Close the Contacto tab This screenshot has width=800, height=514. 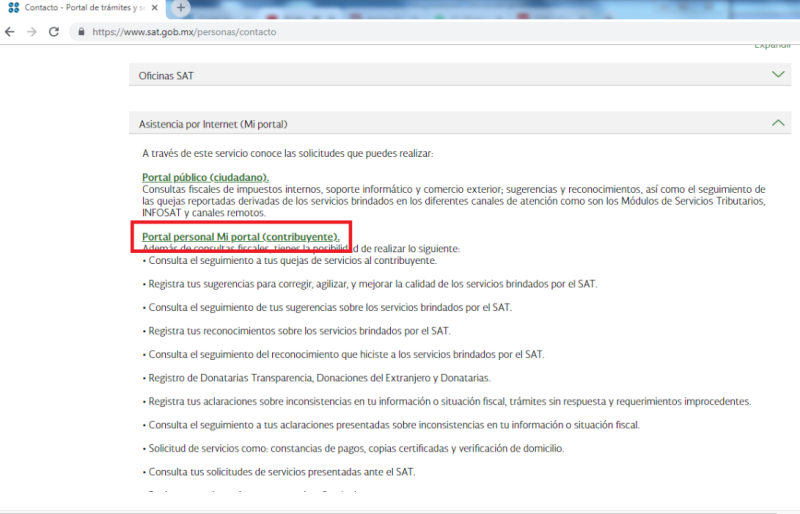[x=155, y=8]
